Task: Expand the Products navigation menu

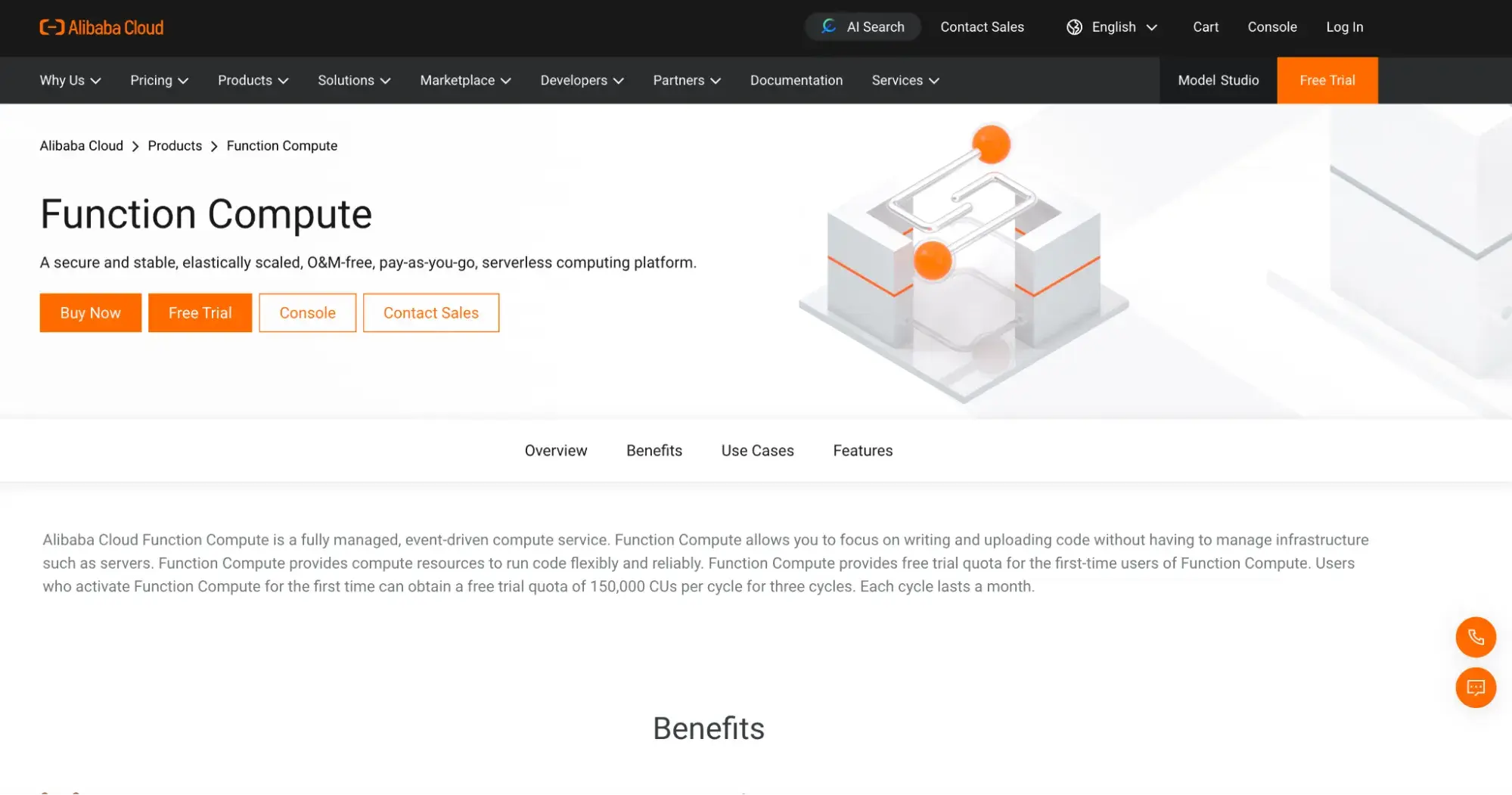Action: click(x=253, y=80)
